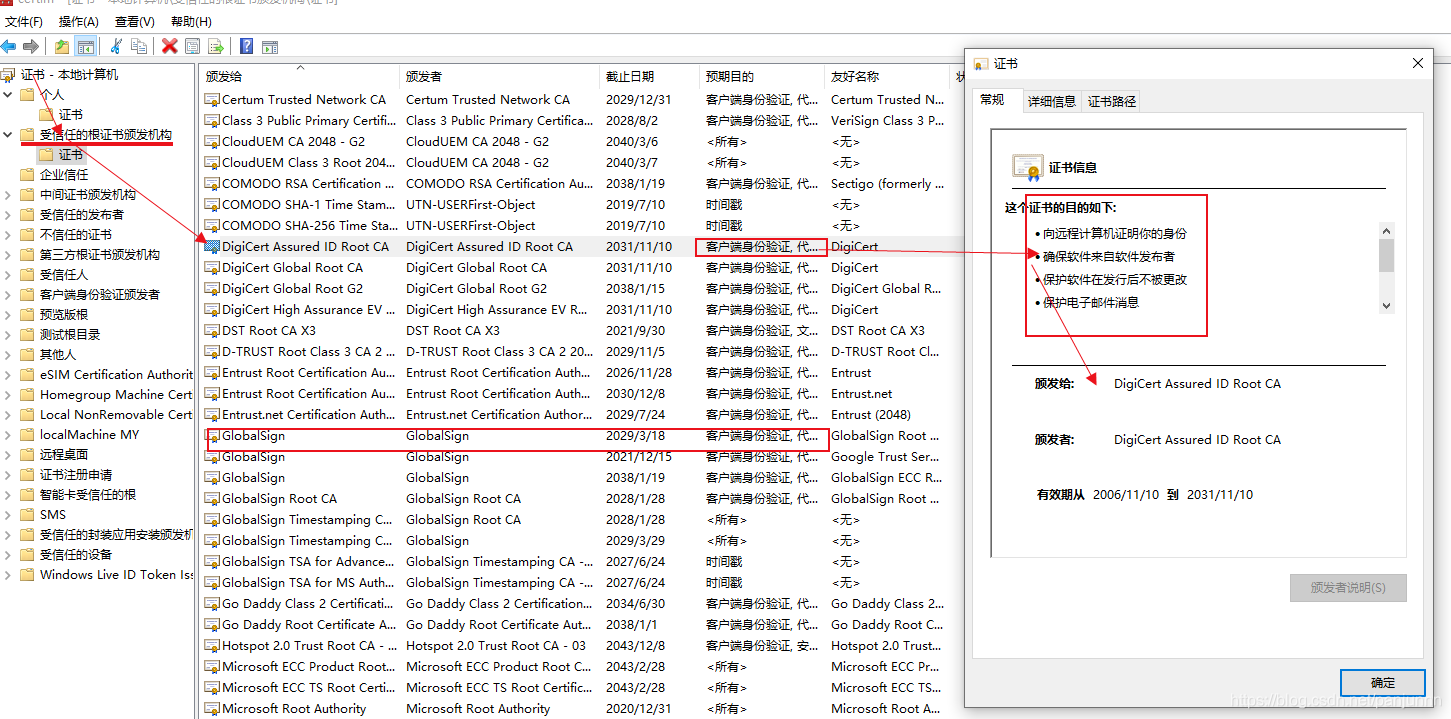Screen dimensions: 1451x719
Task: Click the certificate icon beside 证书信息 heading
Action: pos(1027,167)
